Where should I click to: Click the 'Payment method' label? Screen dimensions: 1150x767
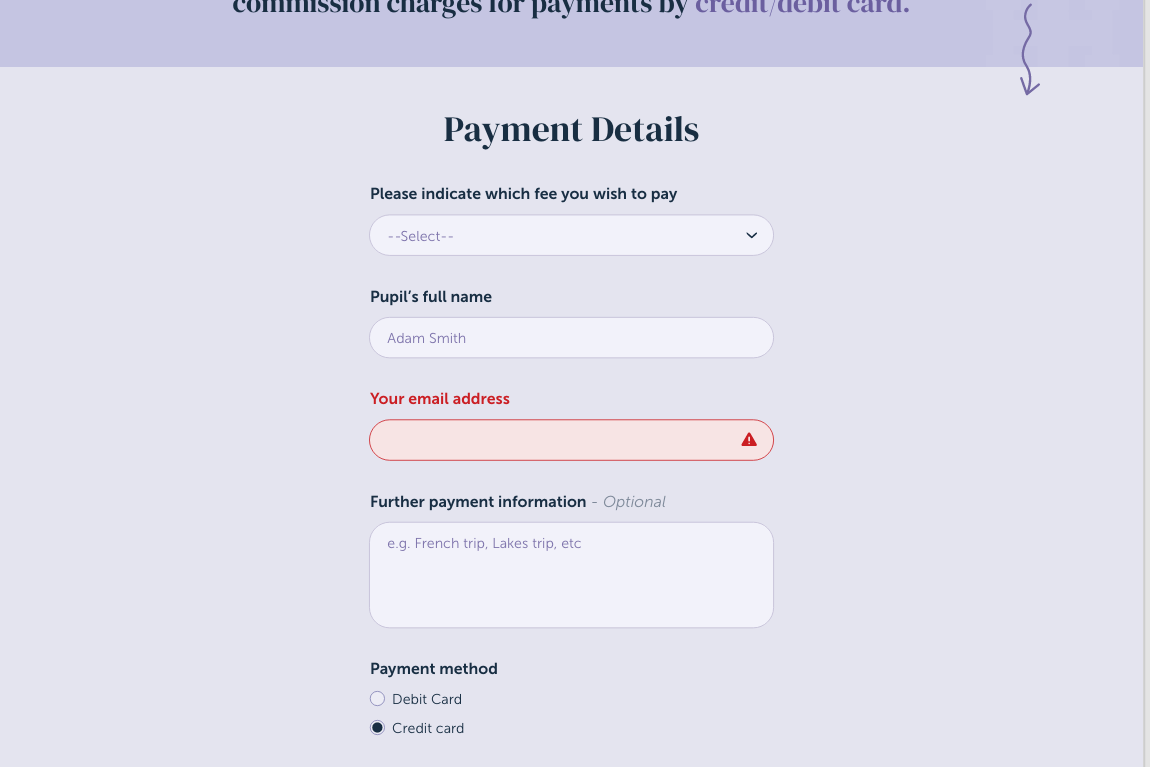pos(434,669)
